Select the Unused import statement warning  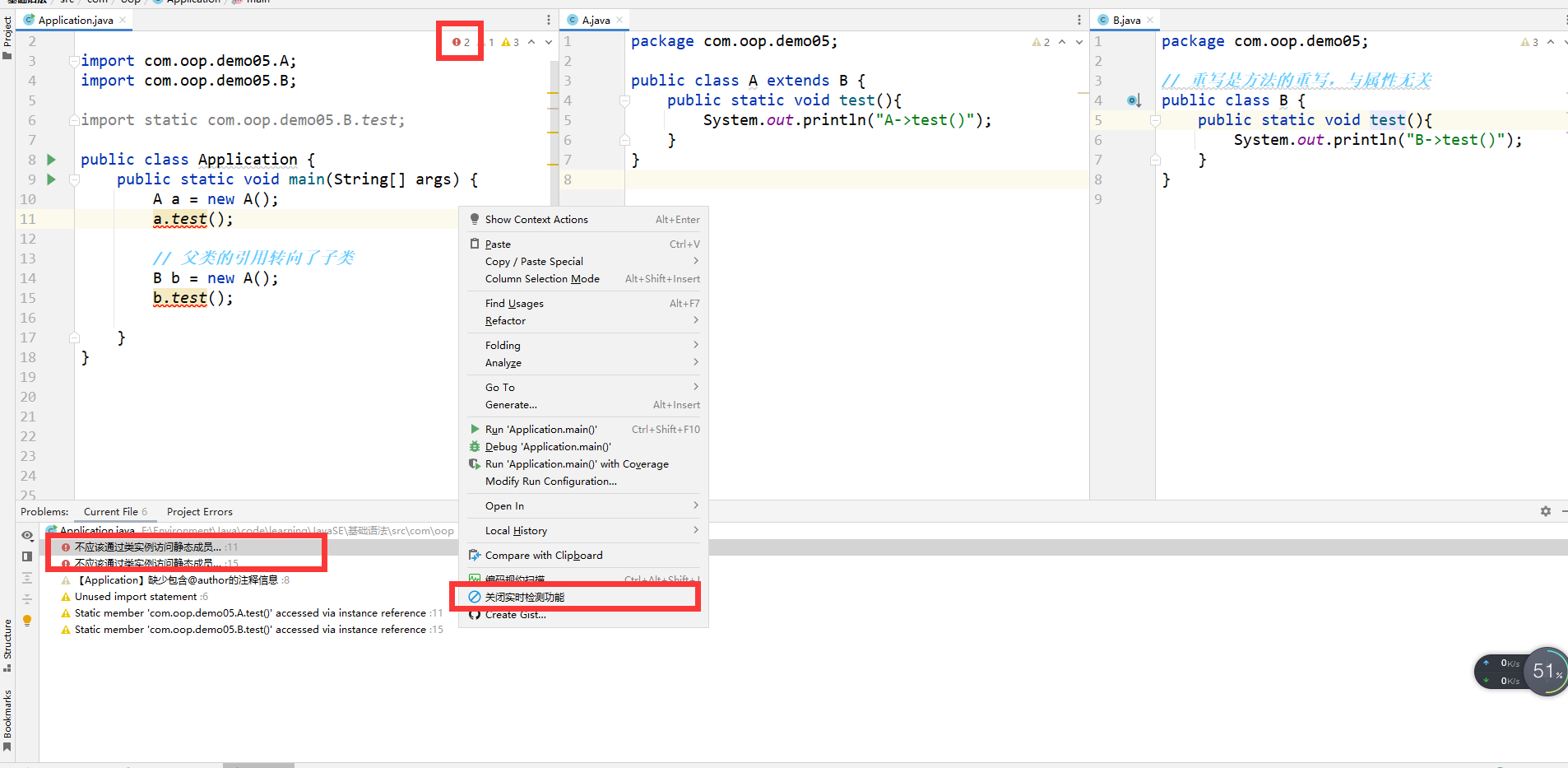click(x=134, y=597)
